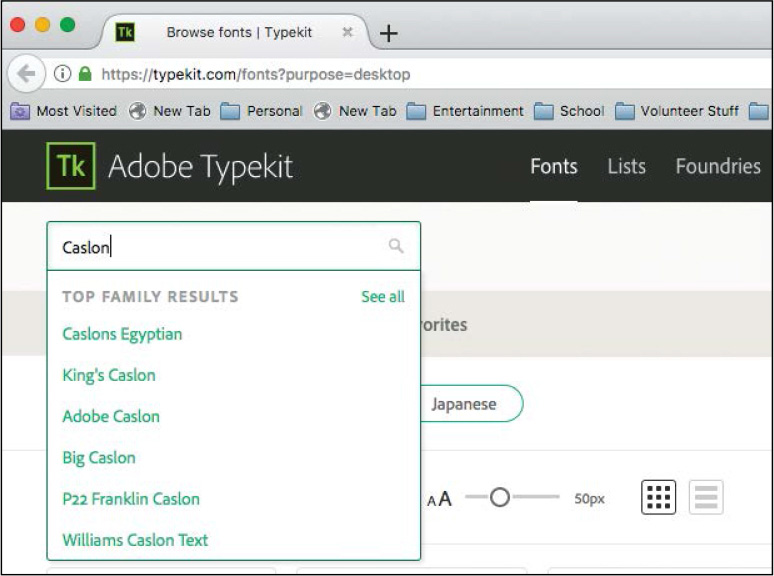Open the Volunteer Stuff bookmarks folder
Viewport: 774px width, 576px height.
[x=677, y=111]
